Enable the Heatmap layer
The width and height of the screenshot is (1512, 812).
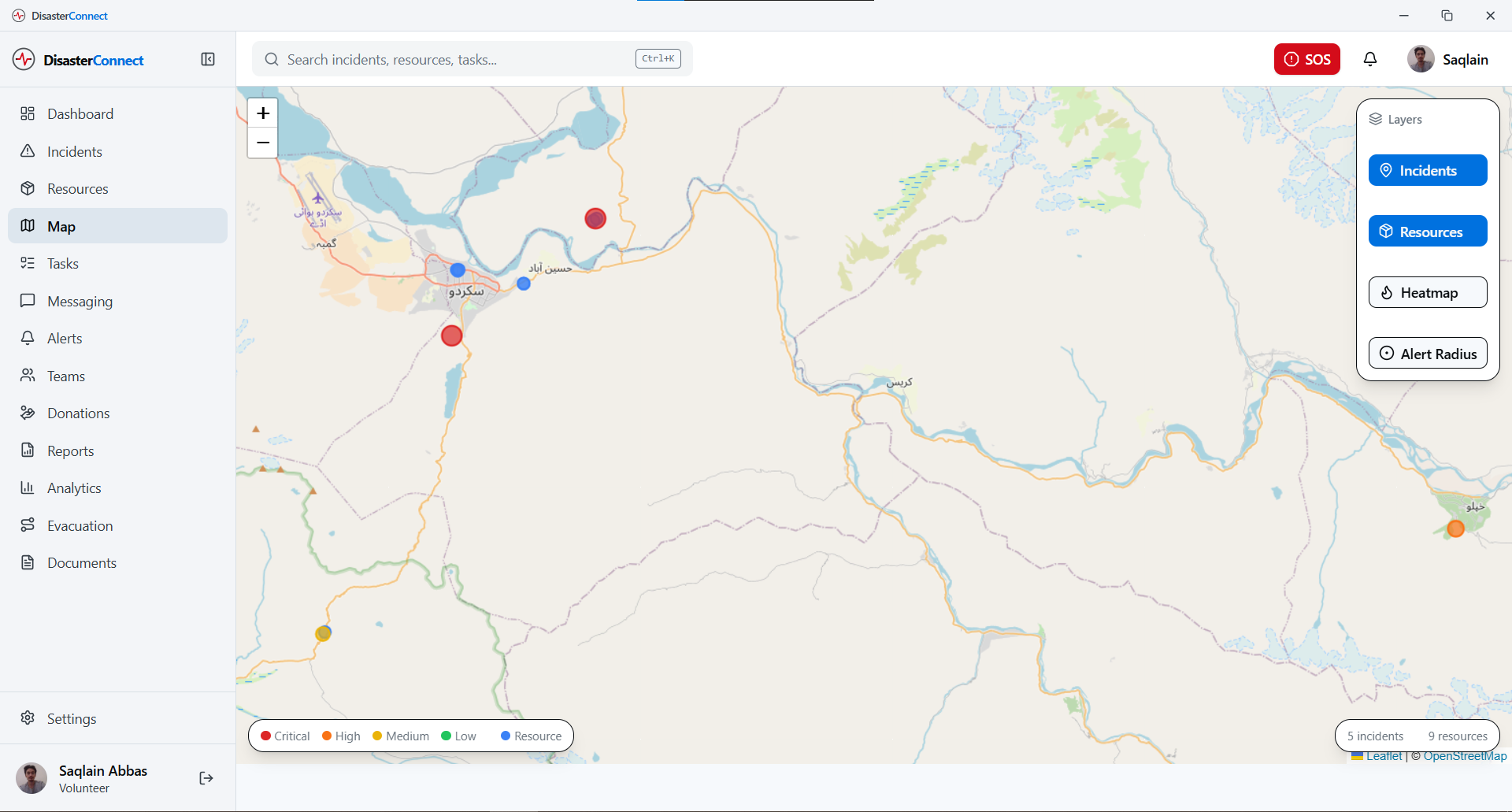pyautogui.click(x=1428, y=292)
